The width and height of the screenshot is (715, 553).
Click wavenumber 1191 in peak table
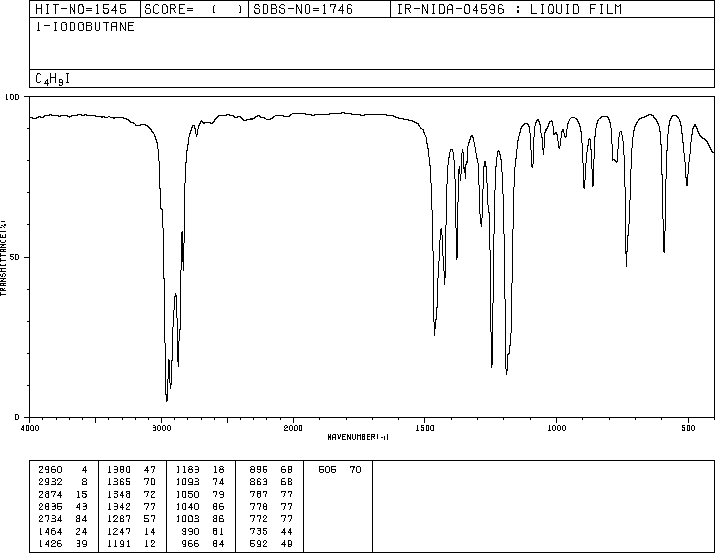coord(119,544)
